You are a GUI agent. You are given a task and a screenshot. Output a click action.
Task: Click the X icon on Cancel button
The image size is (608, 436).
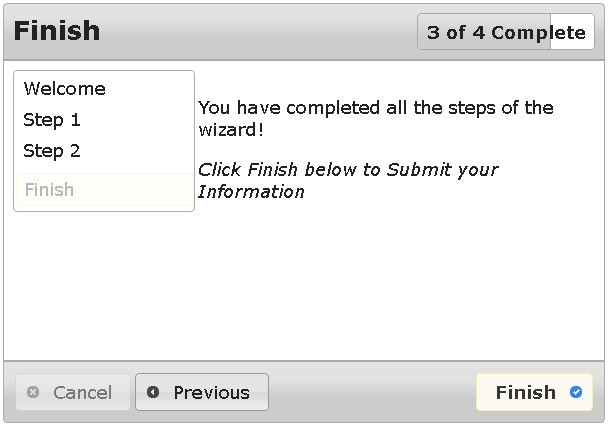pyautogui.click(x=33, y=393)
